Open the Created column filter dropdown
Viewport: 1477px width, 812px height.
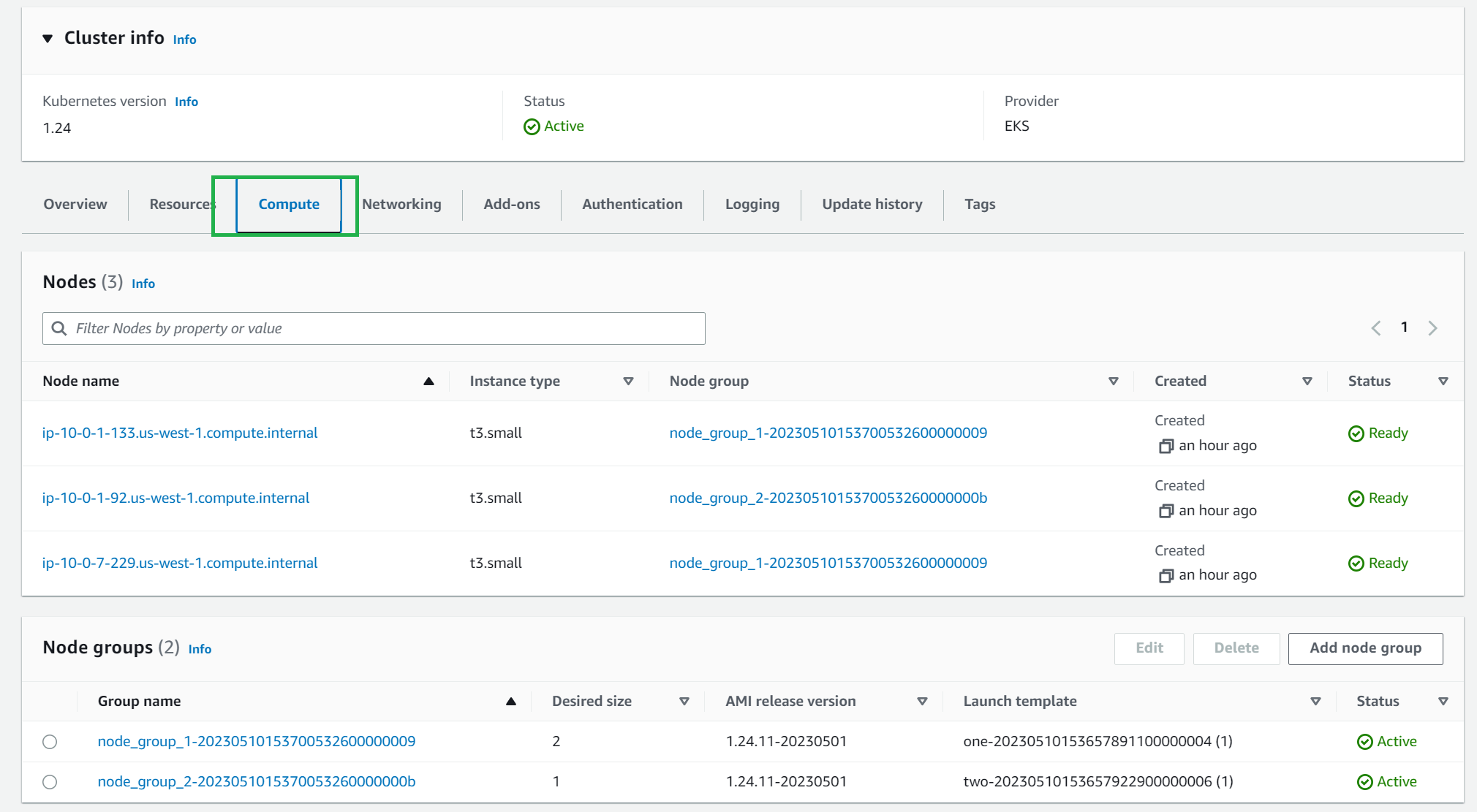pos(1307,381)
